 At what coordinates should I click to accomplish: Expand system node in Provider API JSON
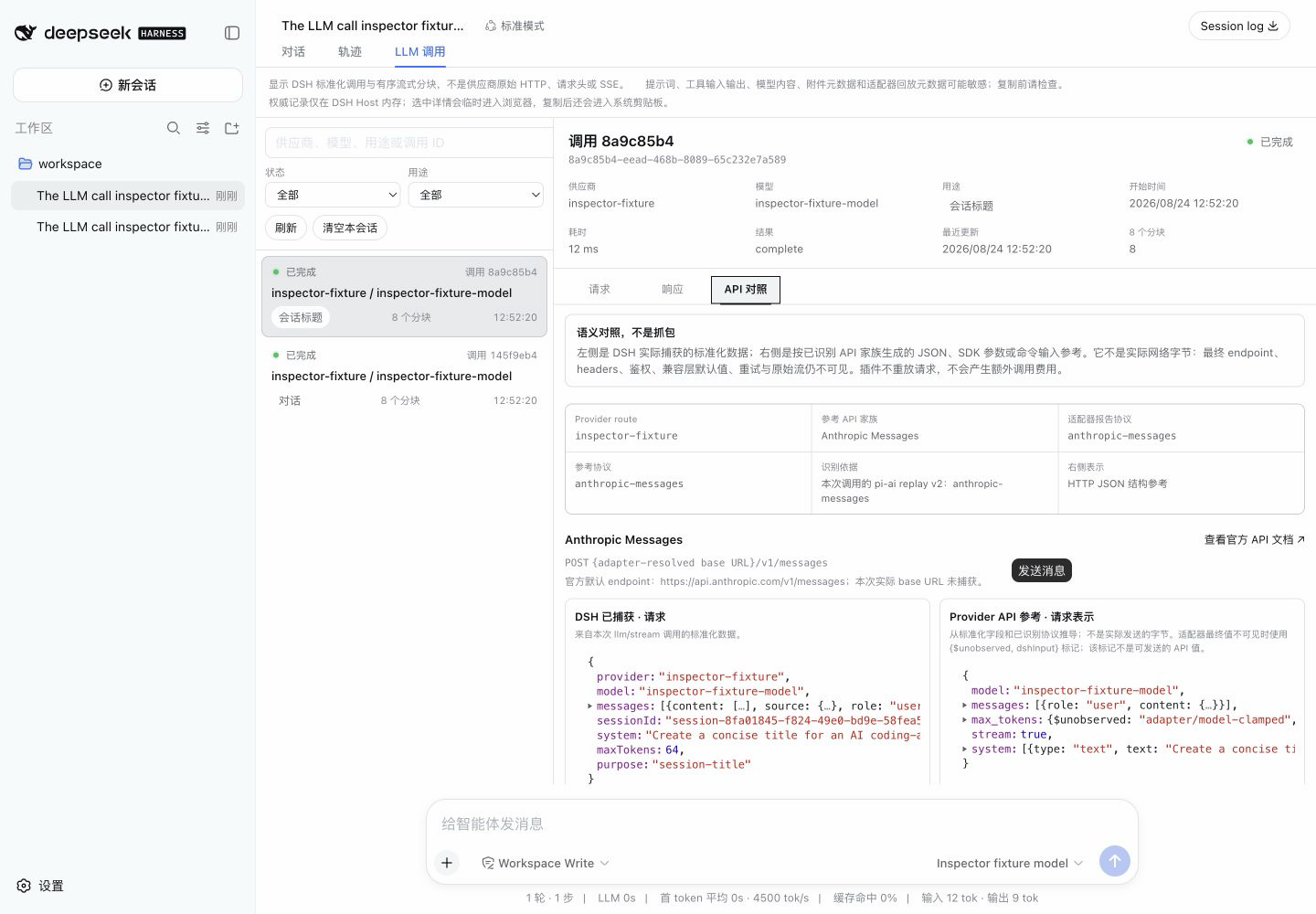point(964,749)
